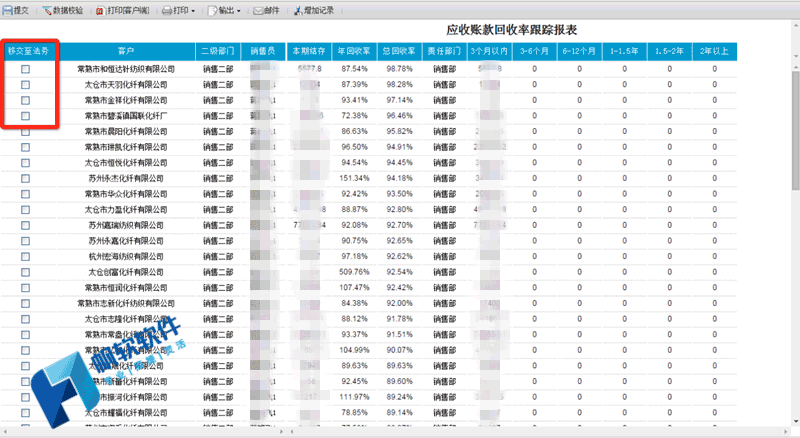Tick the checkbox for 太仓市恒悦化纤有限公司
The image size is (800, 438).
[x=26, y=163]
